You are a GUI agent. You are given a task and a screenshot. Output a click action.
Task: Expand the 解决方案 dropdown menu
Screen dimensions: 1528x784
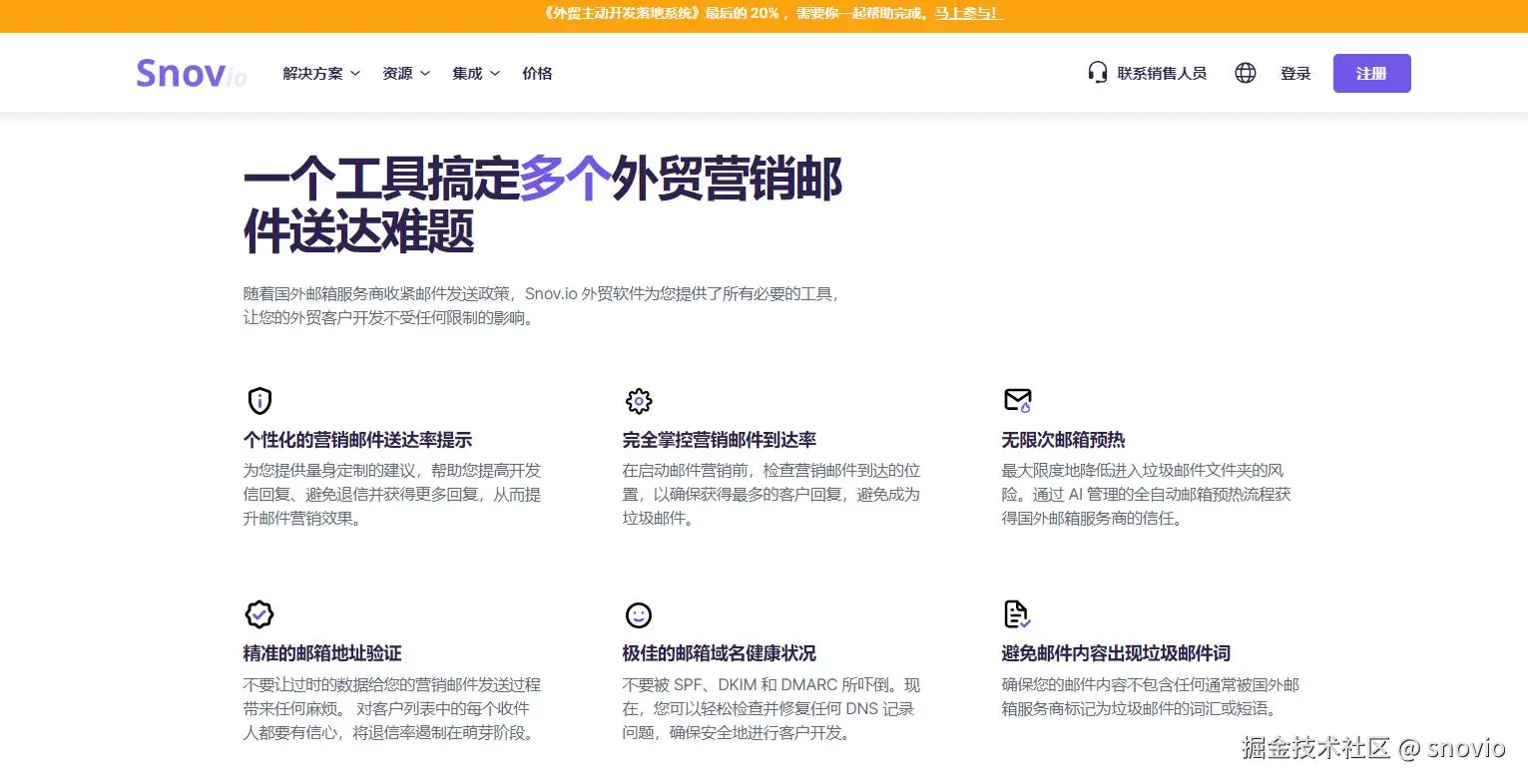321,73
